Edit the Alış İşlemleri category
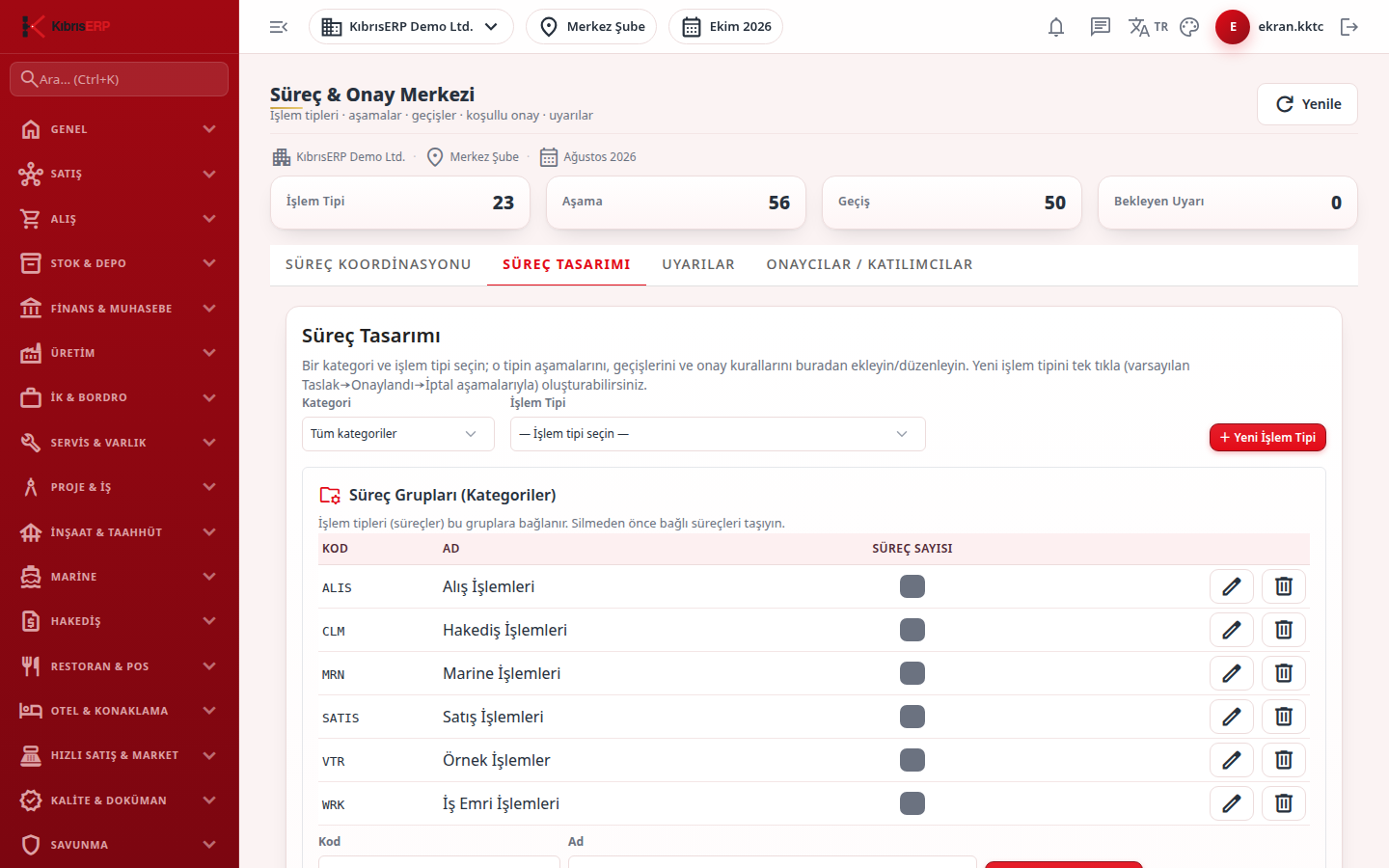1389x868 pixels. [1232, 586]
